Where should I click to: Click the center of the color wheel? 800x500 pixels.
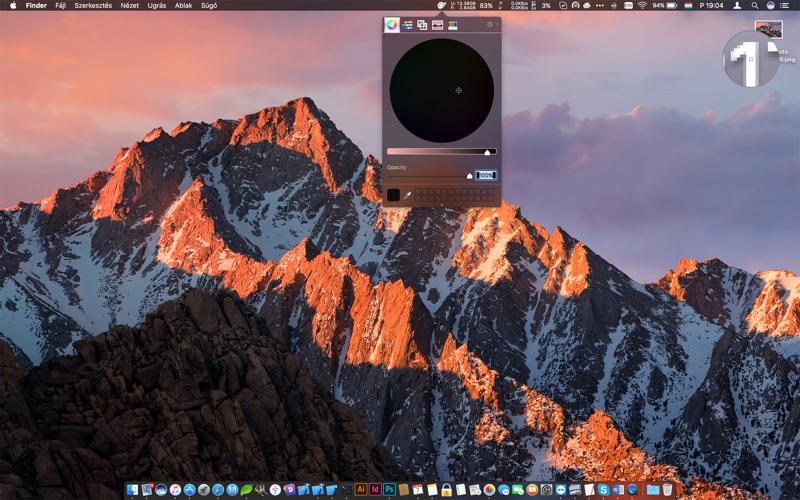[x=441, y=91]
